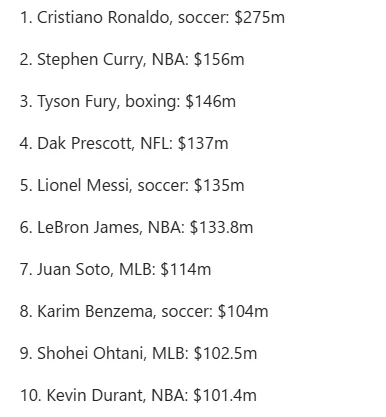Screen dimensions: 386x417
Task: Click the $104m amount for Benzema
Action: pos(243,311)
